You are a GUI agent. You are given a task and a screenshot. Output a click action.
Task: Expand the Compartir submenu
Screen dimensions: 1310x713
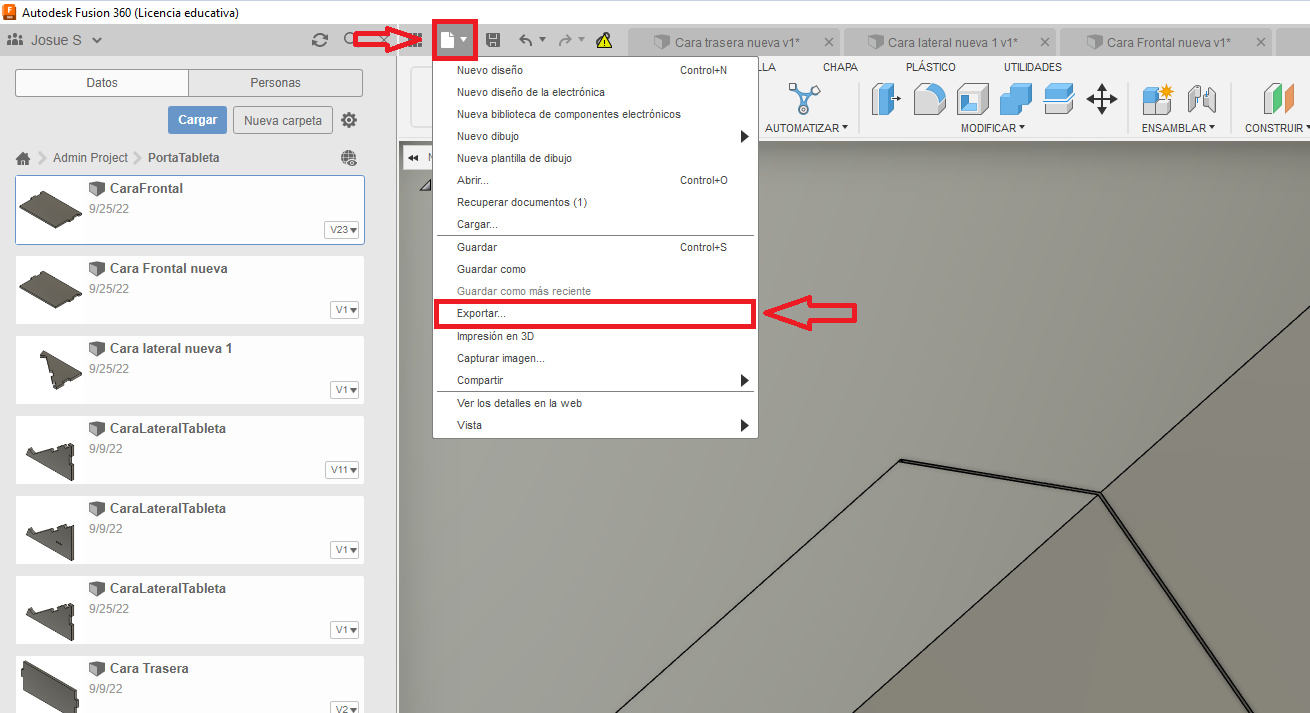744,380
